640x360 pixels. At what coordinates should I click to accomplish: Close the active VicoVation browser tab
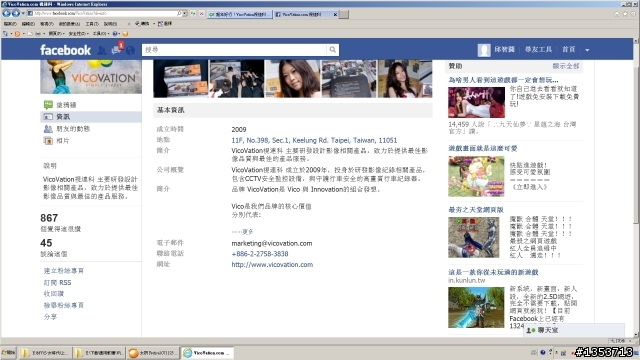tap(335, 14)
